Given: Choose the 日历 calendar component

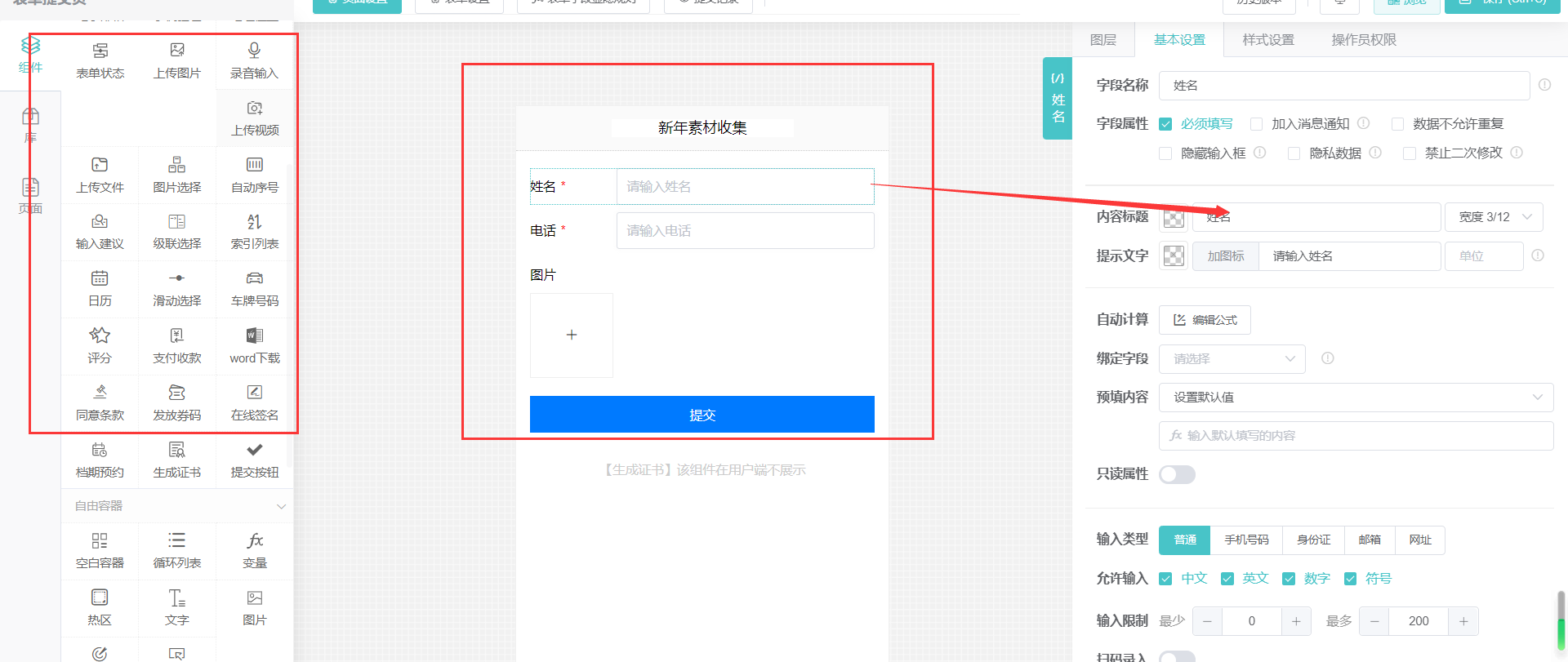Looking at the screenshot, I should pos(100,289).
